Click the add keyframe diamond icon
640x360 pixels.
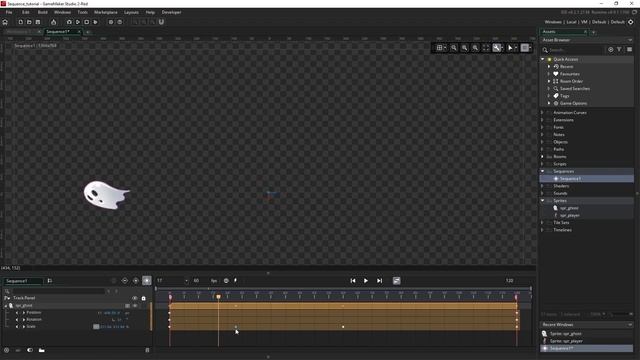coord(125,280)
